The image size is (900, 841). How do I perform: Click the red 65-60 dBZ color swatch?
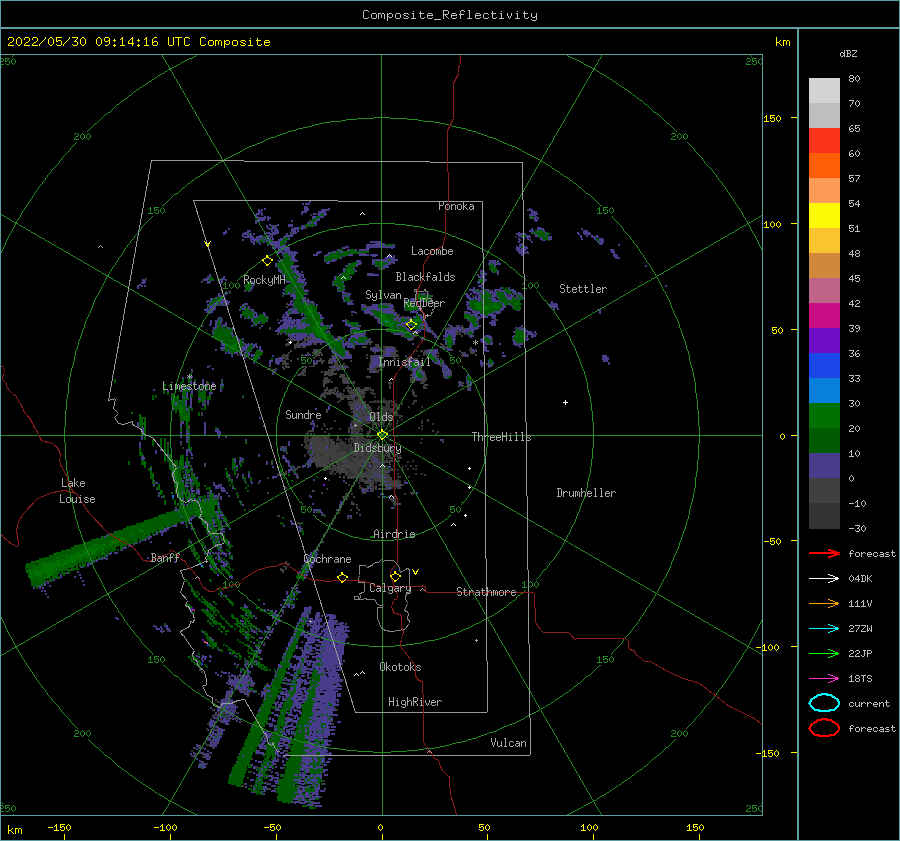(824, 140)
